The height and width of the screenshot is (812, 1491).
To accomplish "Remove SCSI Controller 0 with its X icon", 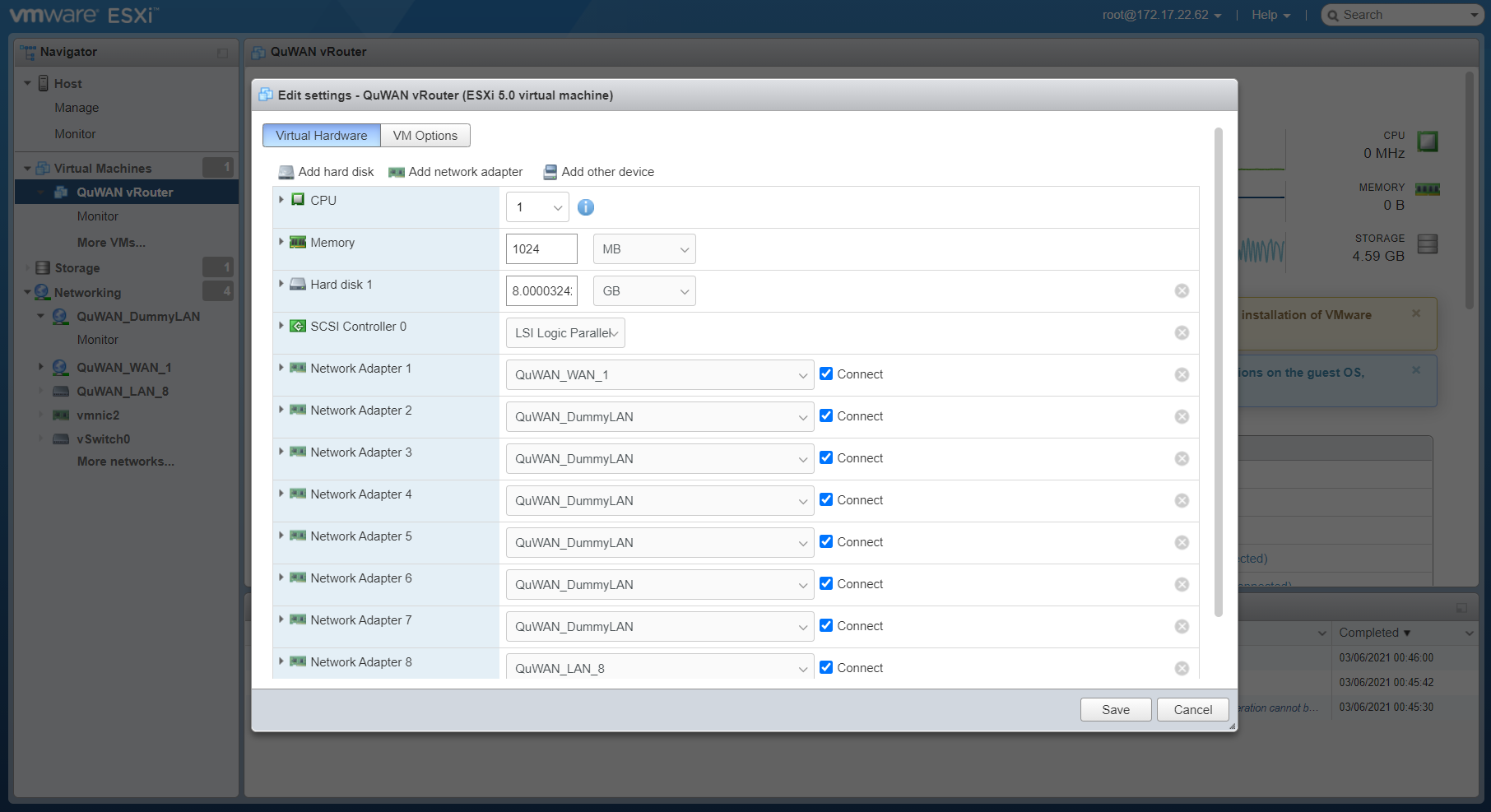I will click(x=1182, y=333).
